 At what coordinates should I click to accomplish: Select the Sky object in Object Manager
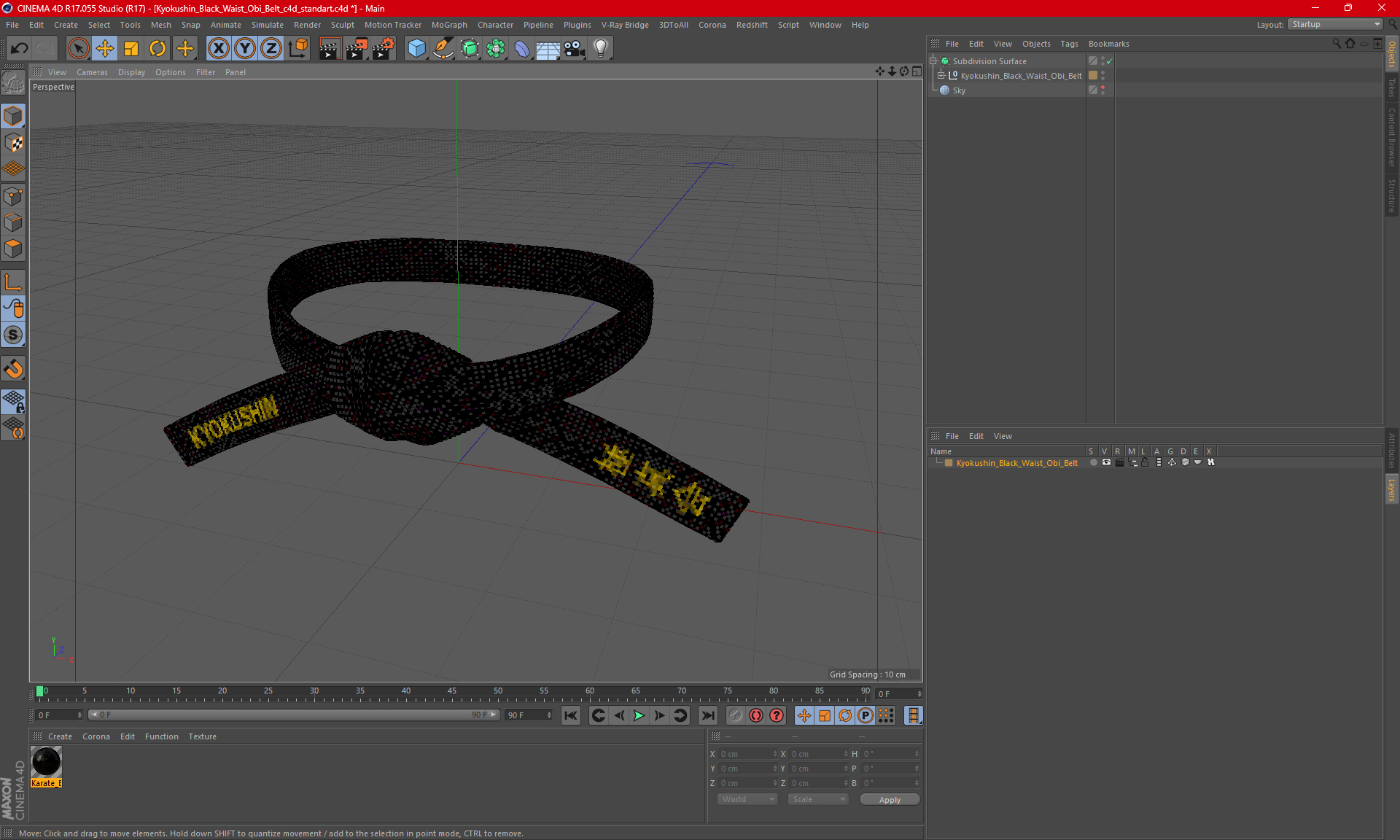coord(959,90)
